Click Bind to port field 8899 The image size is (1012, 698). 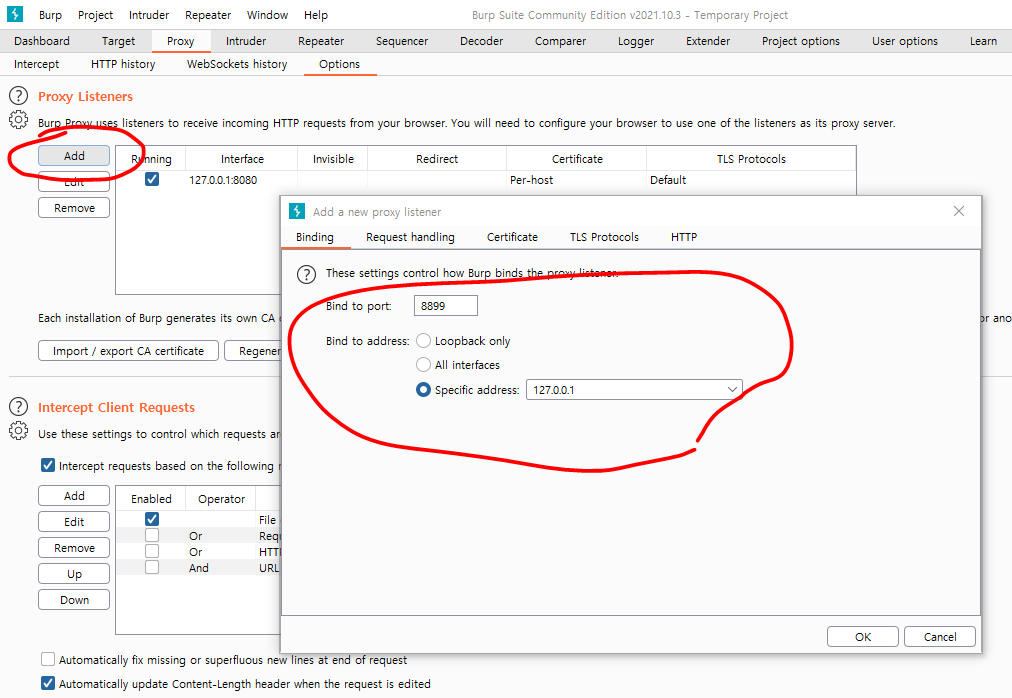coord(445,305)
